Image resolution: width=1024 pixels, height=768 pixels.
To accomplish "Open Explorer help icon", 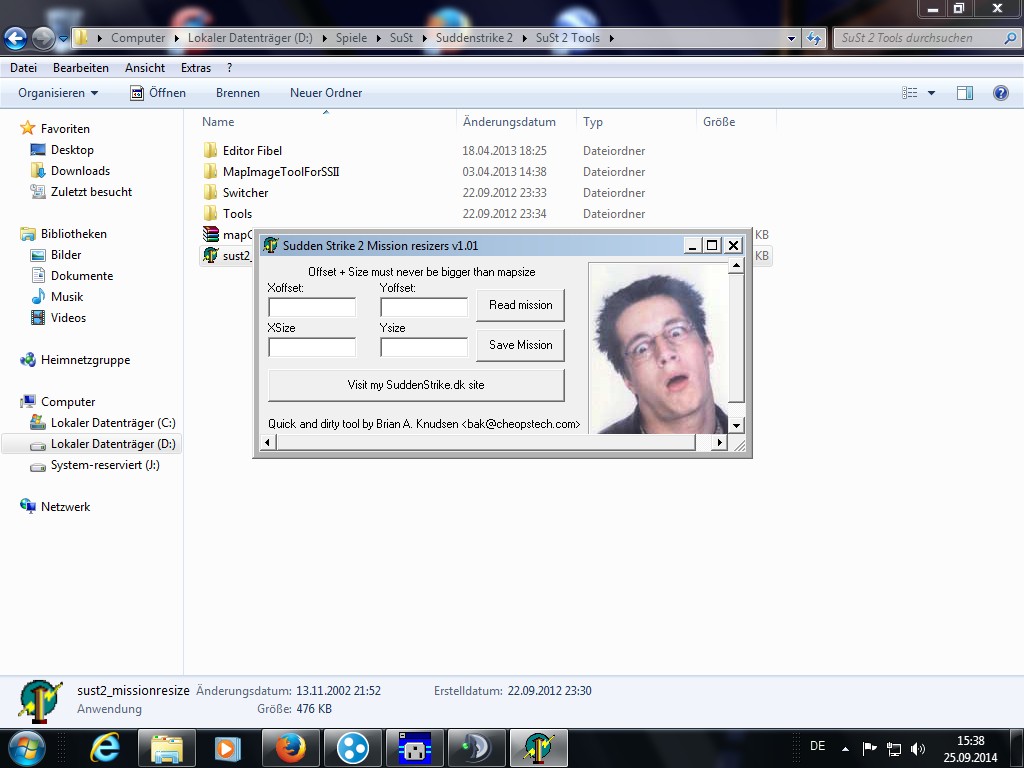I will pos(1000,93).
